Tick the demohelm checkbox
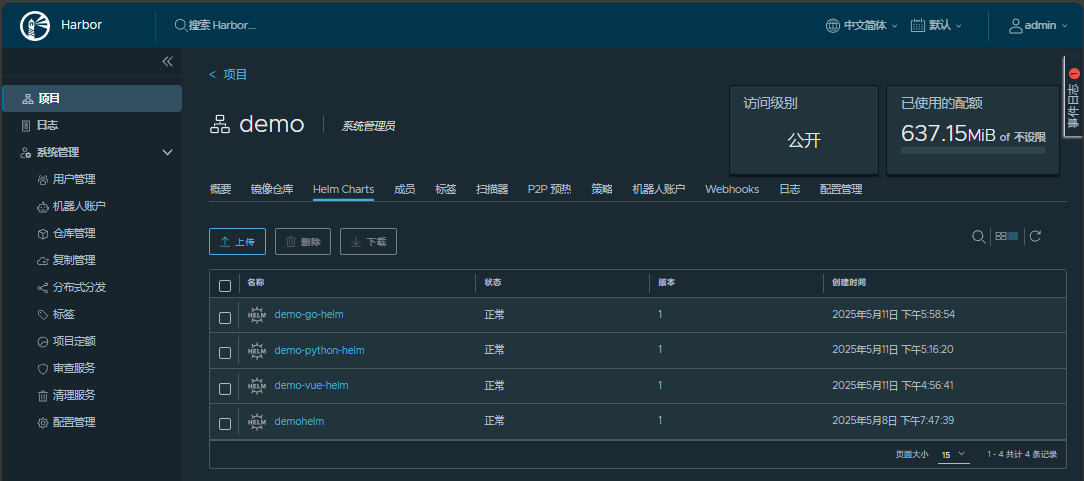The height and width of the screenshot is (481, 1084). point(225,424)
